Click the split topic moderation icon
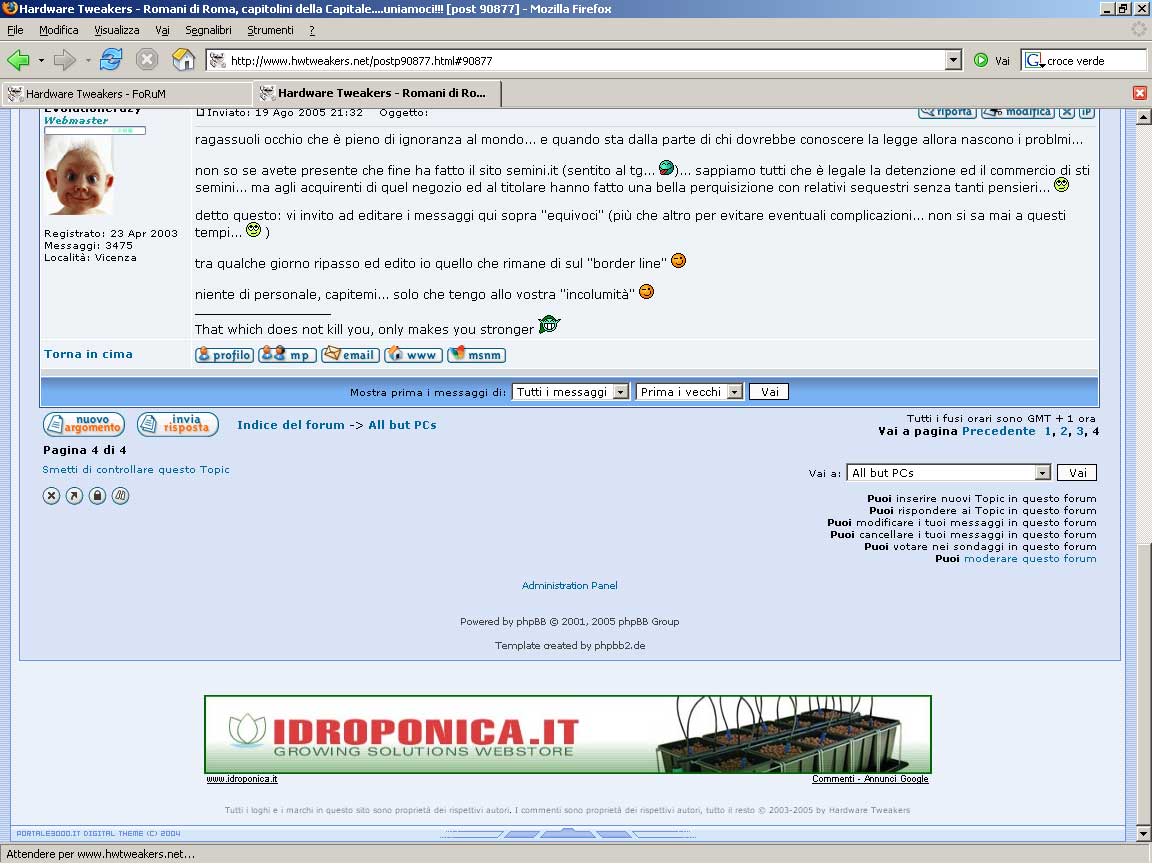 (x=120, y=496)
